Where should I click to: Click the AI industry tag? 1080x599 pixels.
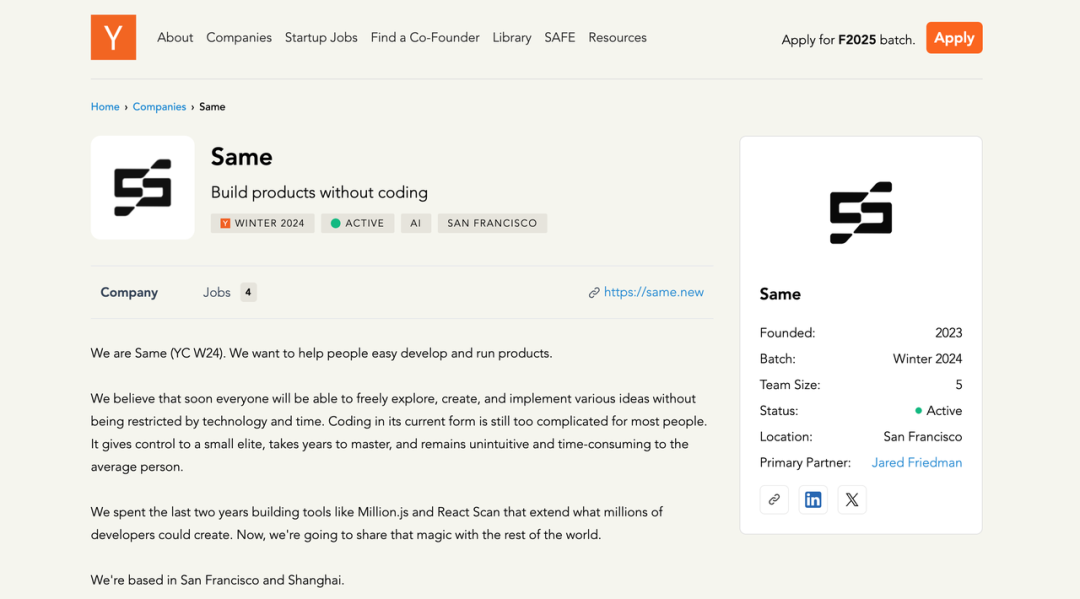click(x=416, y=223)
